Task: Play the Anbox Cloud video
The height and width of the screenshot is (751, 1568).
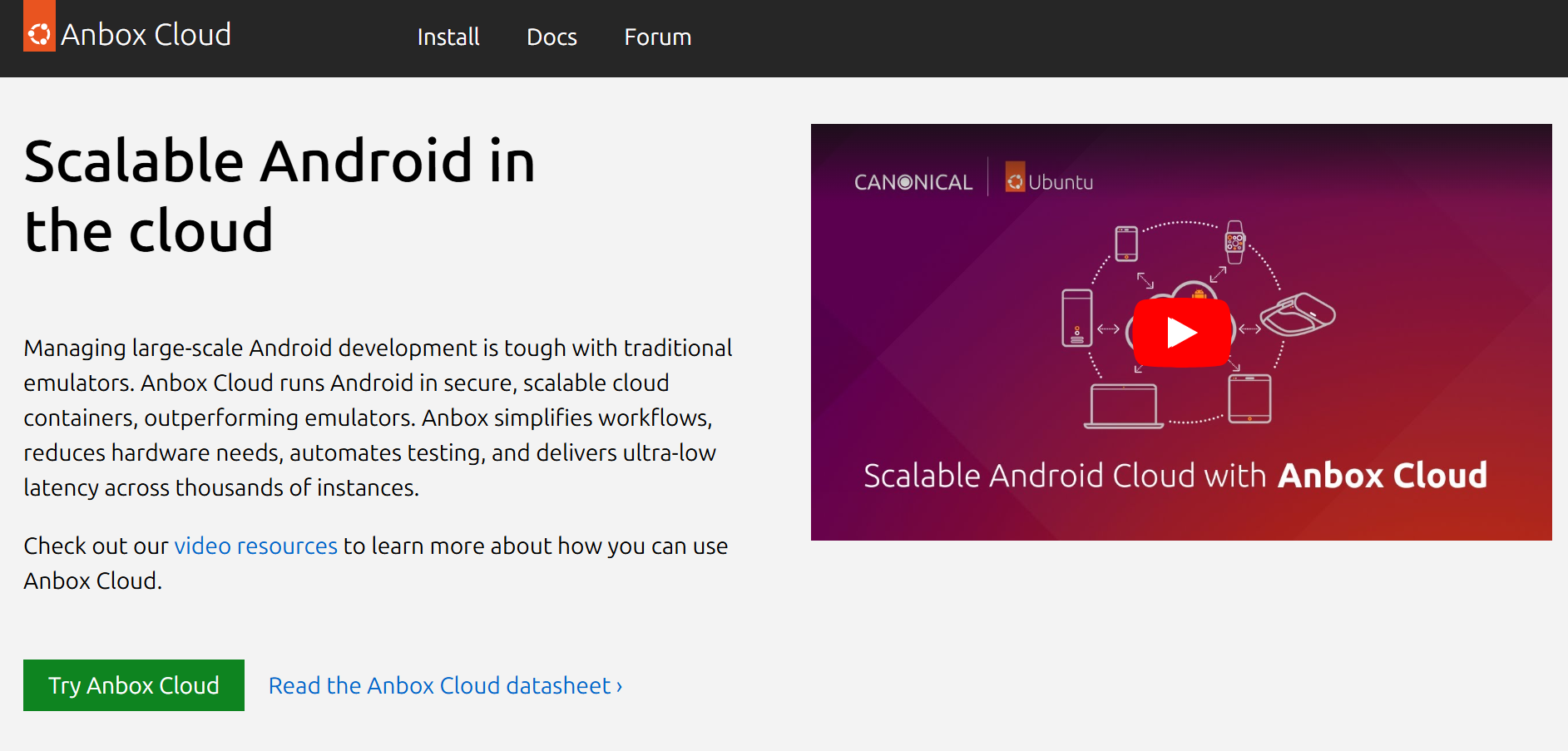Action: 1181,333
